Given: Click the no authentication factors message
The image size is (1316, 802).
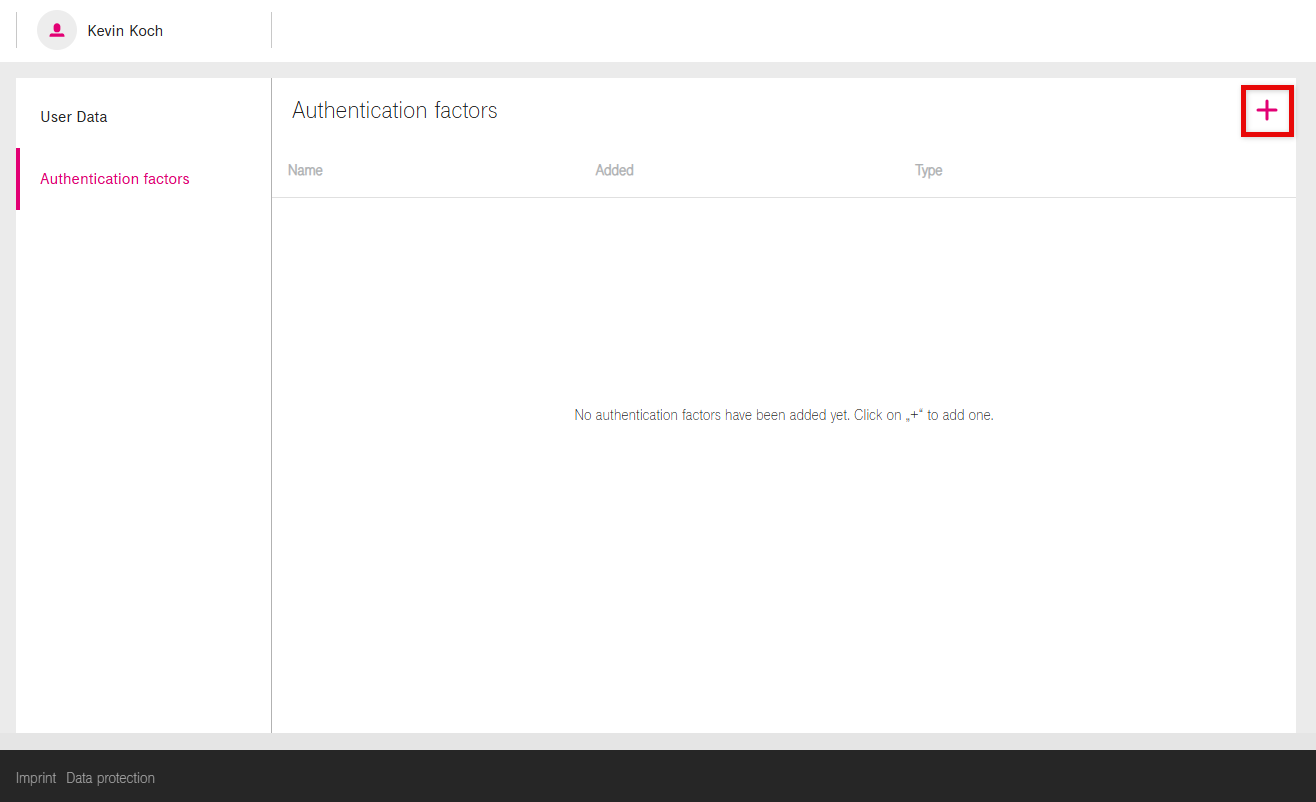Looking at the screenshot, I should click(783, 415).
